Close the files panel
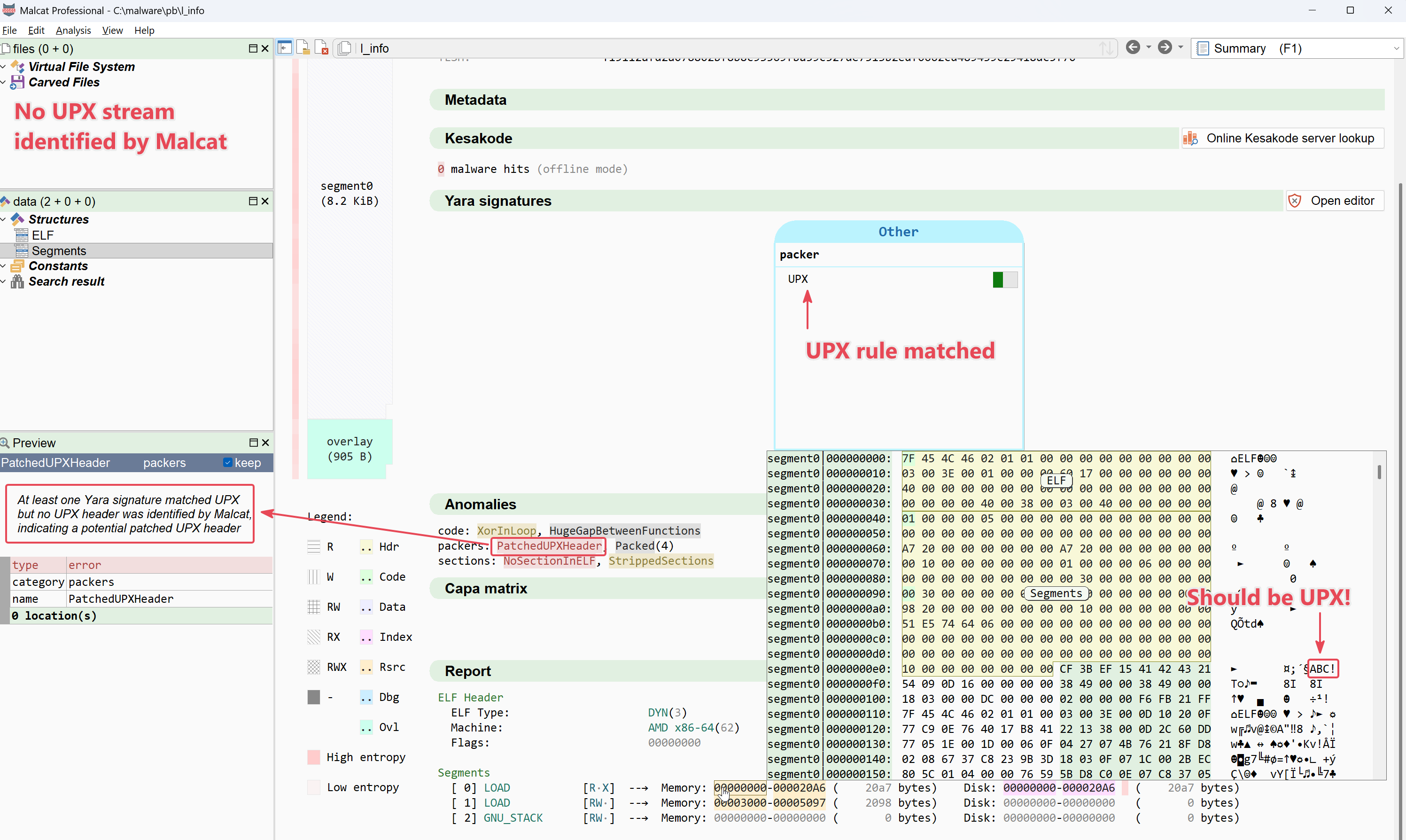Image resolution: width=1406 pixels, height=840 pixels. tap(265, 49)
